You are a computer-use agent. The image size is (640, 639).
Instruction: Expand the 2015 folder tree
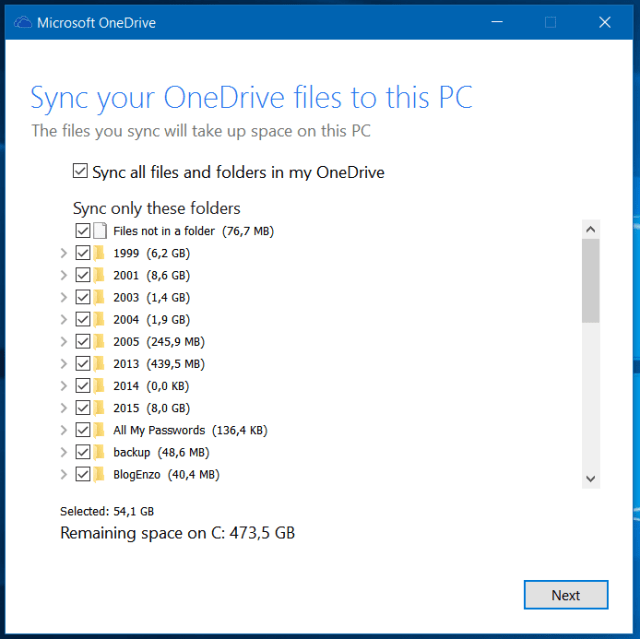pyautogui.click(x=64, y=408)
